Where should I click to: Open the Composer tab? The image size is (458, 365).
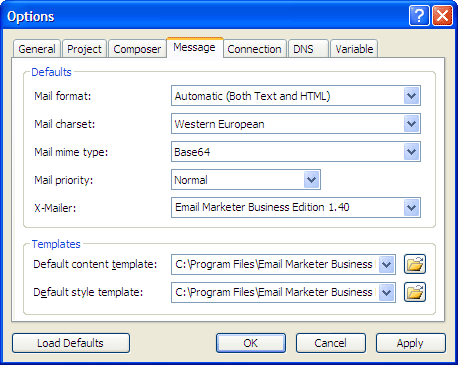click(x=137, y=49)
